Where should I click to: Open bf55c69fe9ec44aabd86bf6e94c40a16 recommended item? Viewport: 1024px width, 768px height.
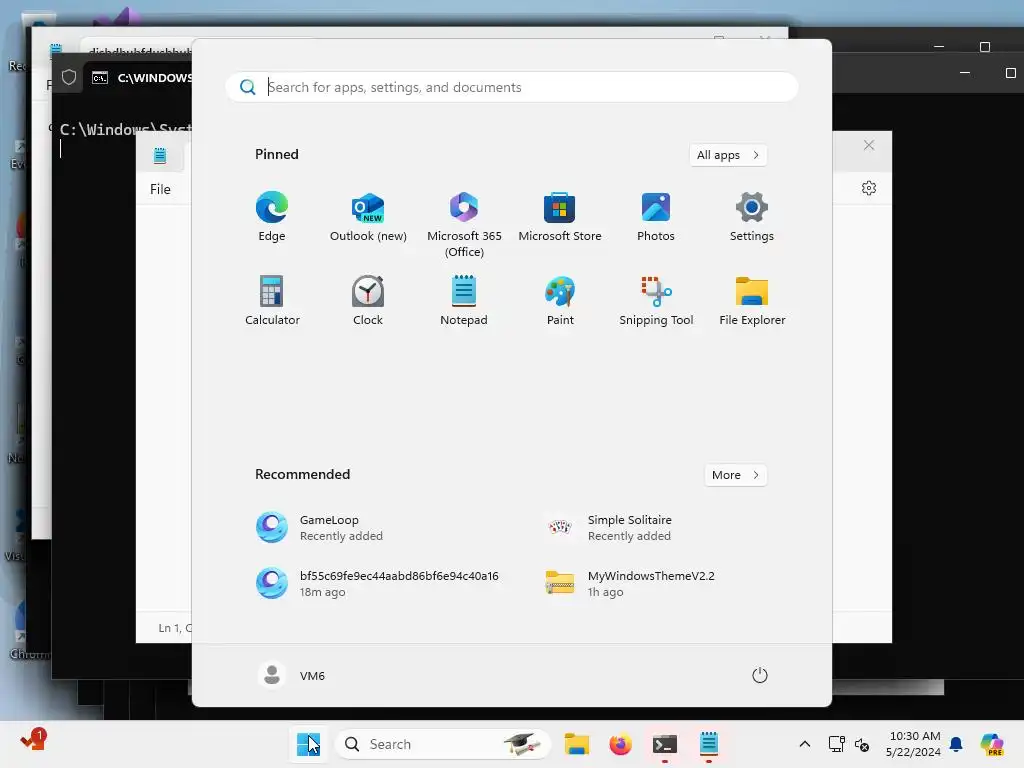pos(379,583)
